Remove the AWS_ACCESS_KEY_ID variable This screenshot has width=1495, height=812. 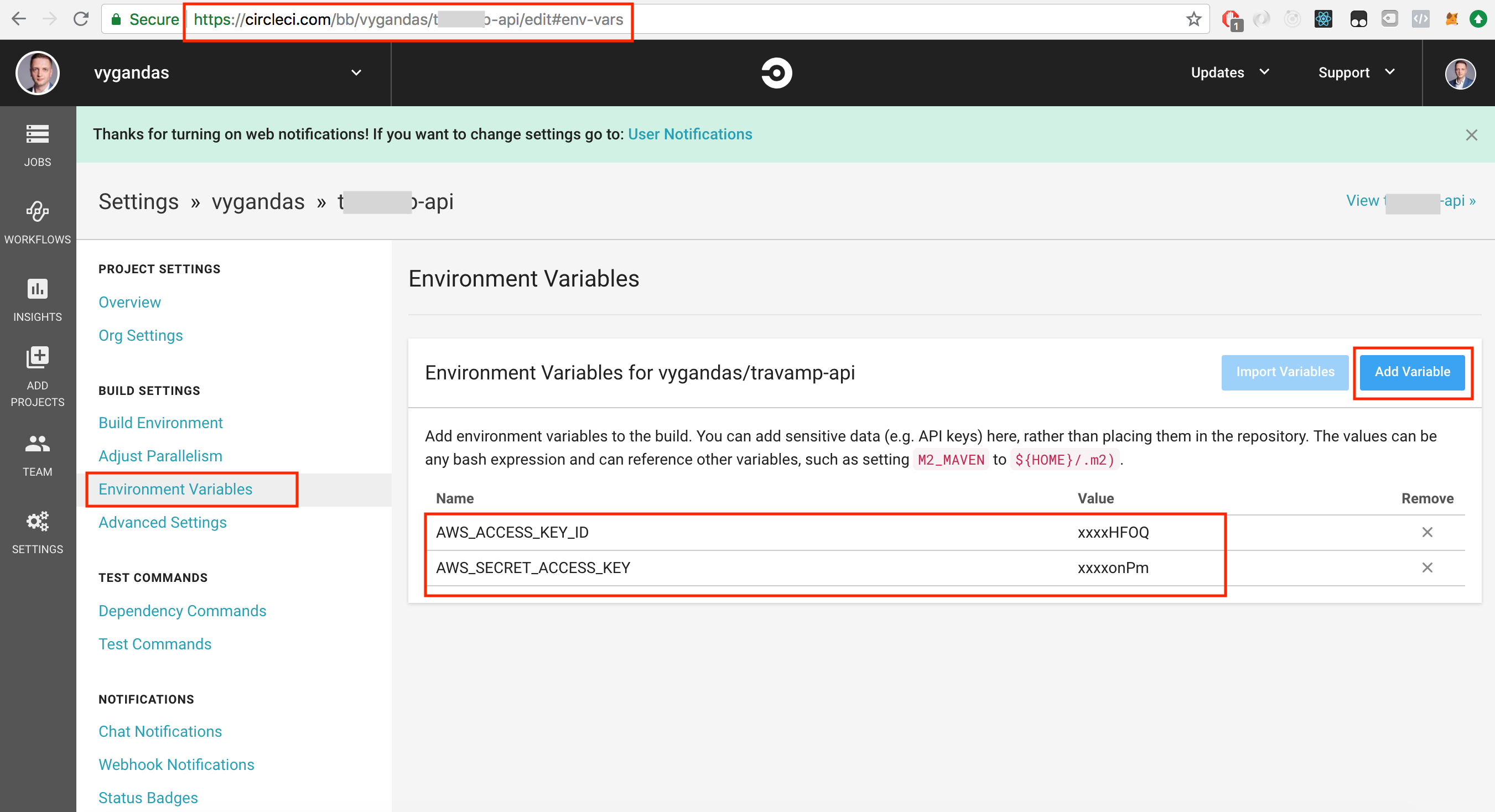1427,532
